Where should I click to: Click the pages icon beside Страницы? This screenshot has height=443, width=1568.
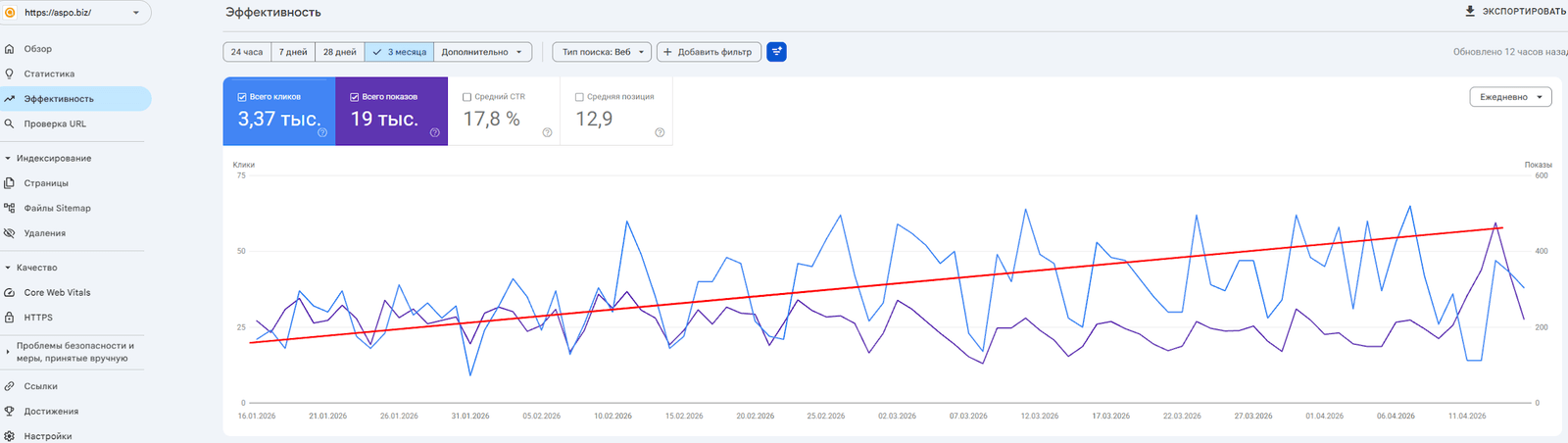coord(10,183)
